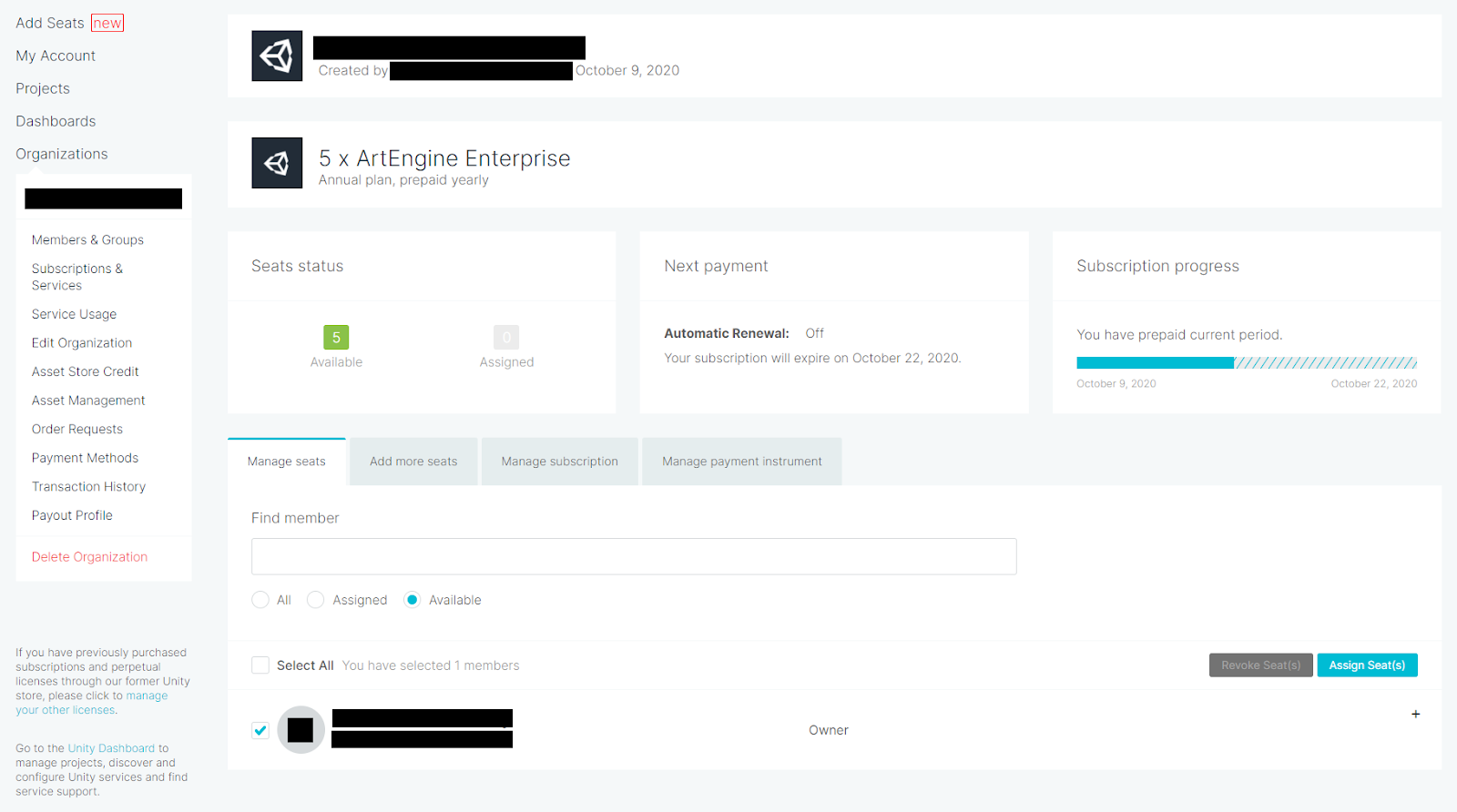Image resolution: width=1457 pixels, height=812 pixels.
Task: Open the Manage subscription tab
Action: pyautogui.click(x=560, y=462)
